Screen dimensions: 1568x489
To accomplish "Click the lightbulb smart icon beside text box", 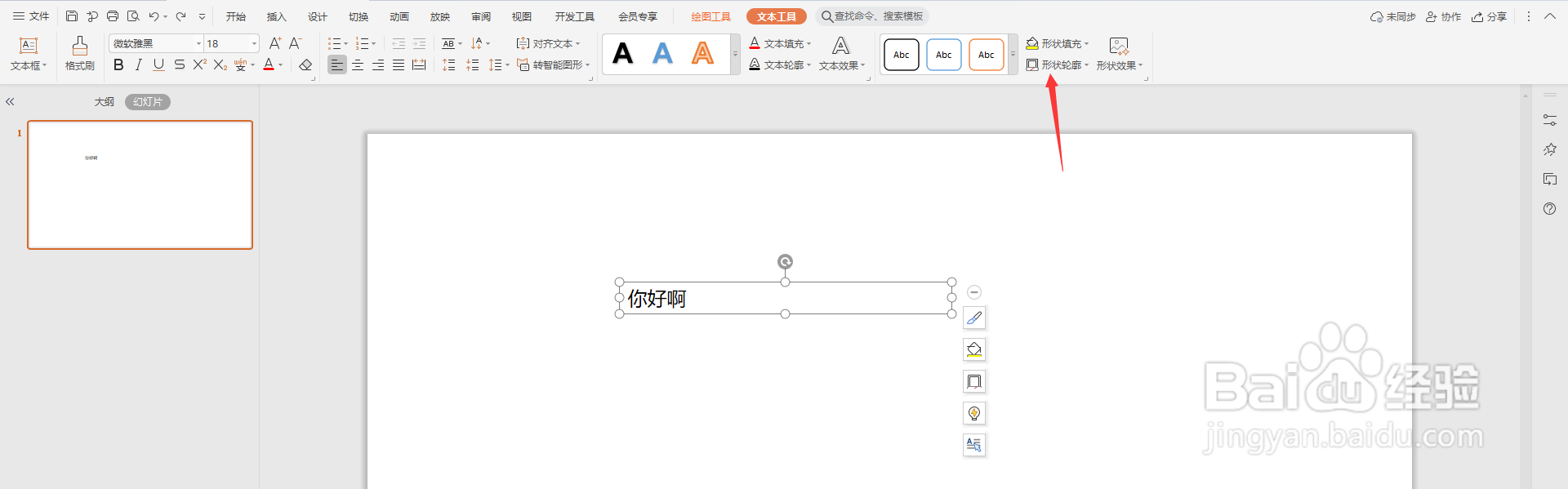I will (974, 413).
